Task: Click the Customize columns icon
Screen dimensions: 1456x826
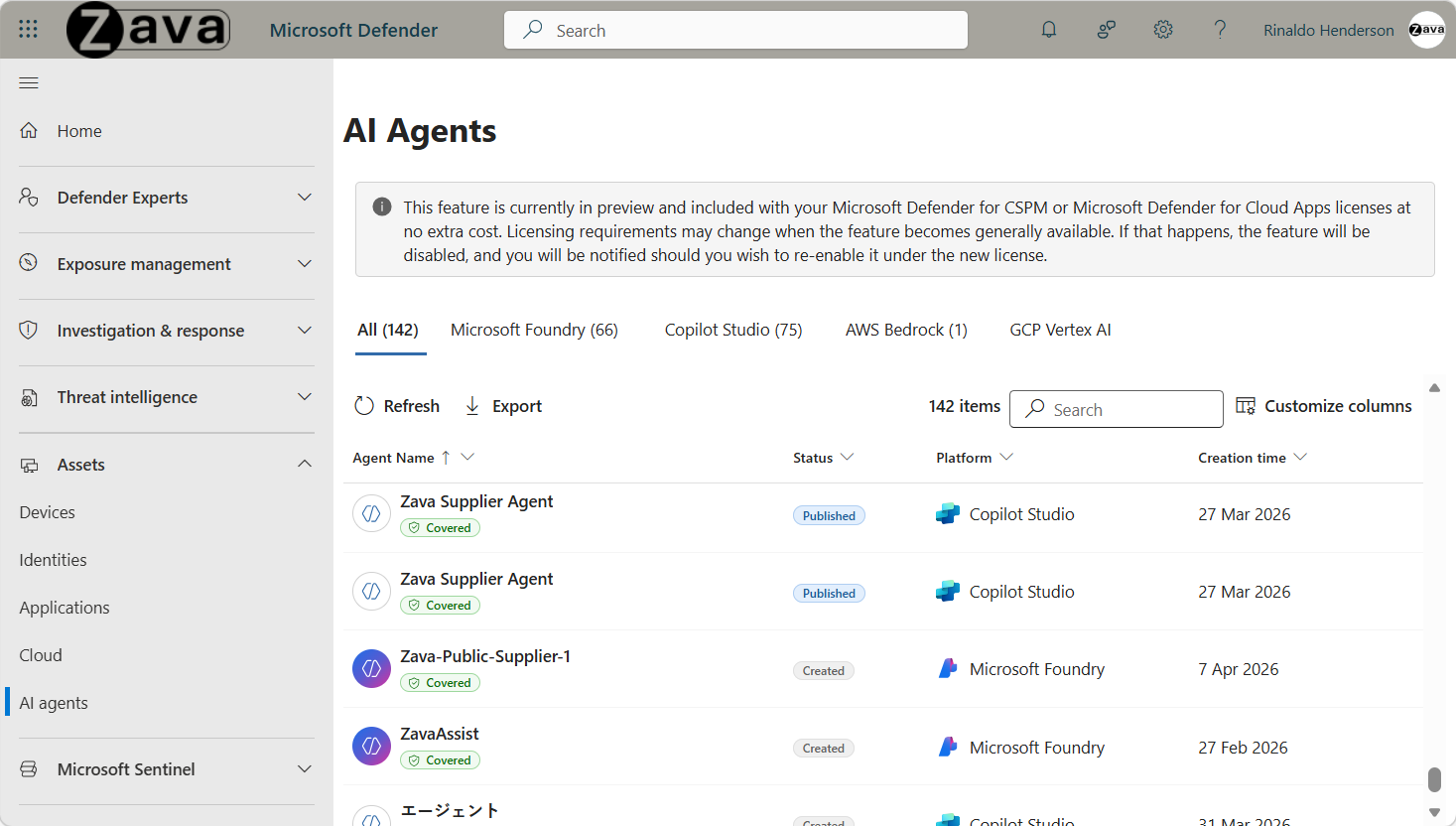Action: [x=1246, y=406]
